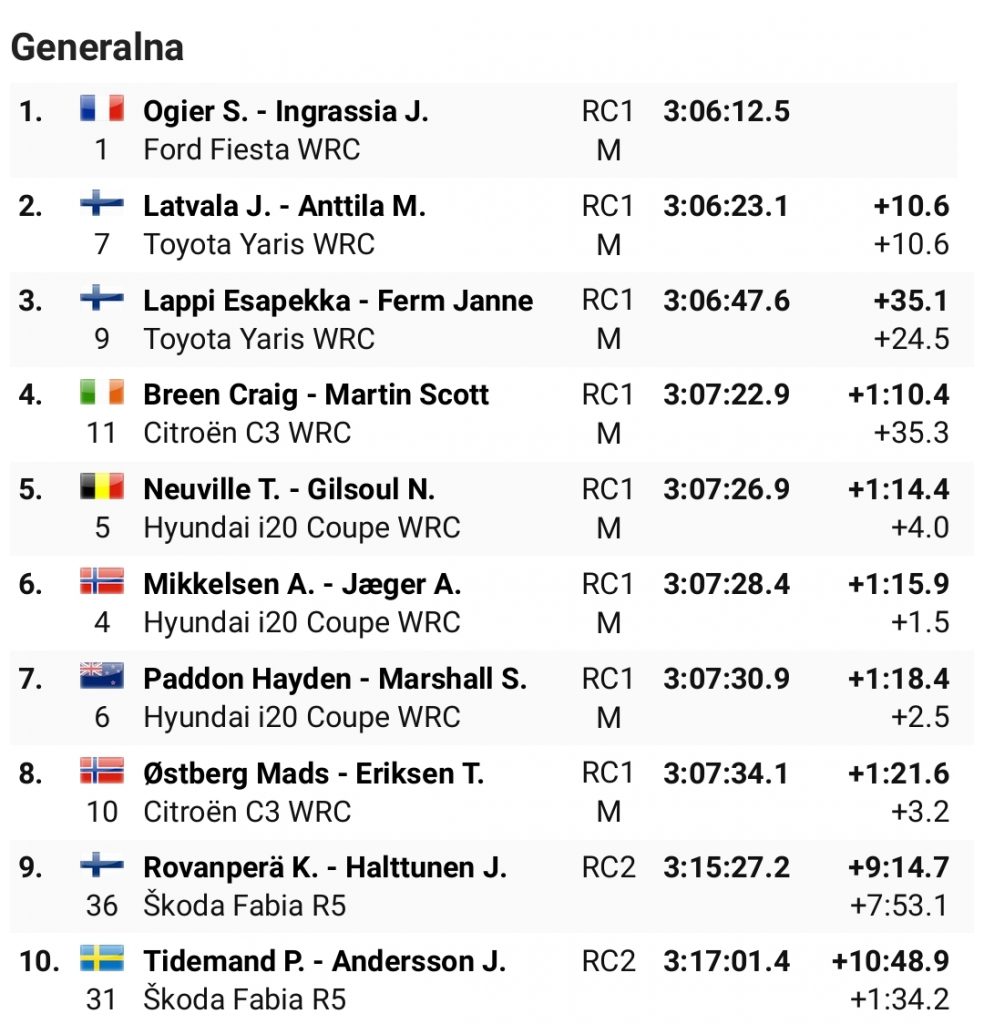Click Ogier's total time 3:06:12.5

(727, 112)
